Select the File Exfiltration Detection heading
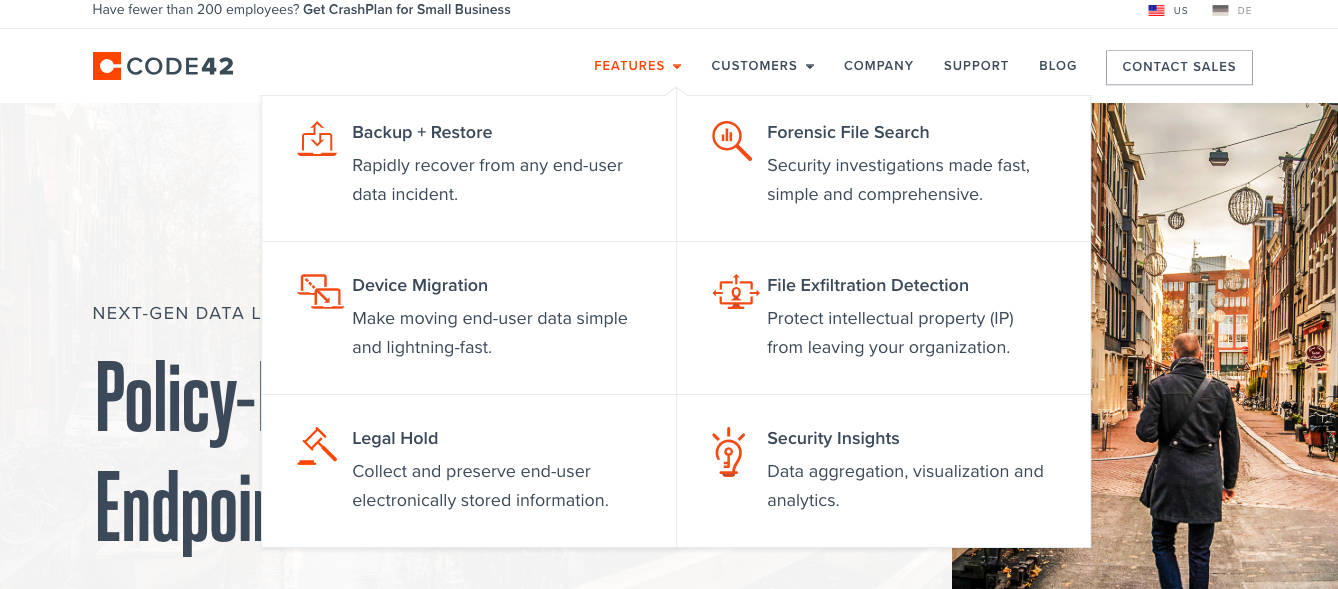This screenshot has height=589, width=1338. click(868, 285)
